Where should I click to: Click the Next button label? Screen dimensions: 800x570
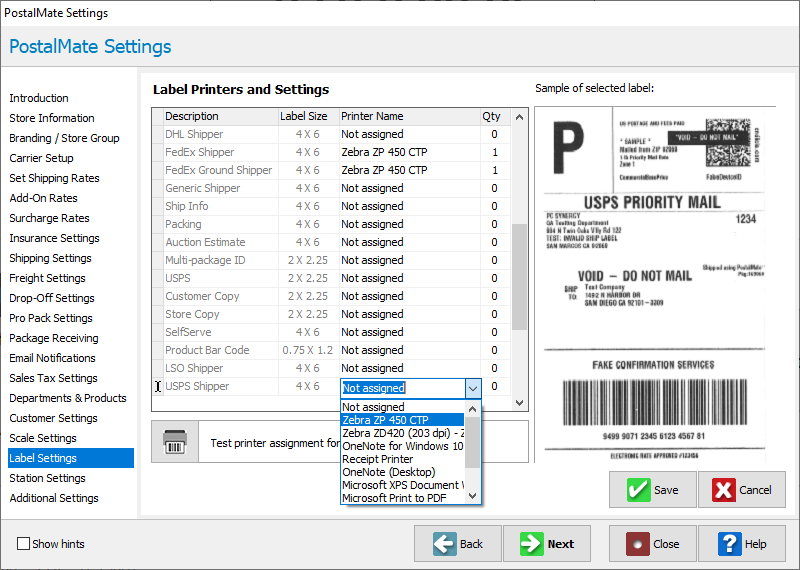pyautogui.click(x=561, y=544)
